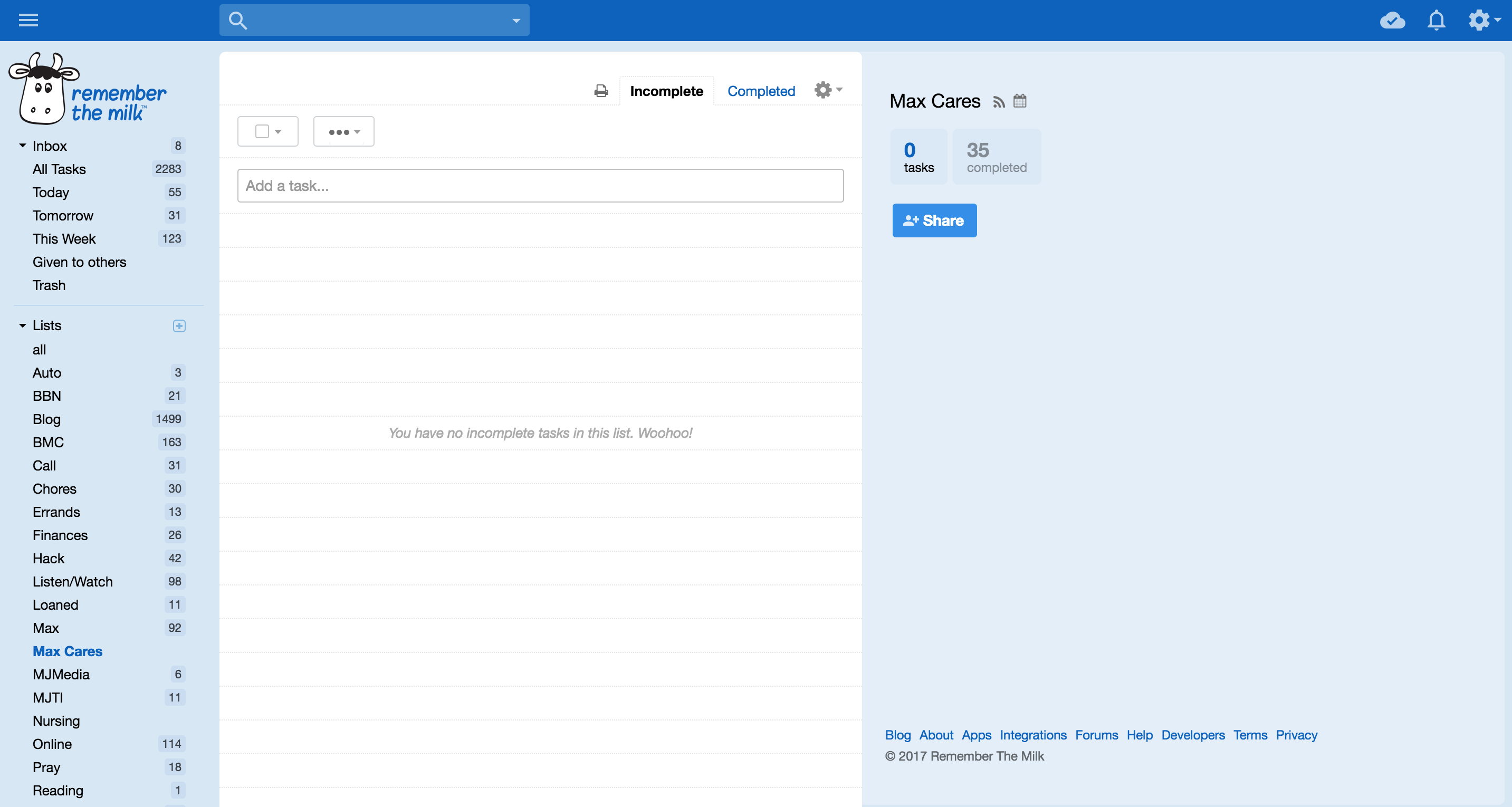Print the task list
This screenshot has height=807, width=1512.
tap(601, 91)
